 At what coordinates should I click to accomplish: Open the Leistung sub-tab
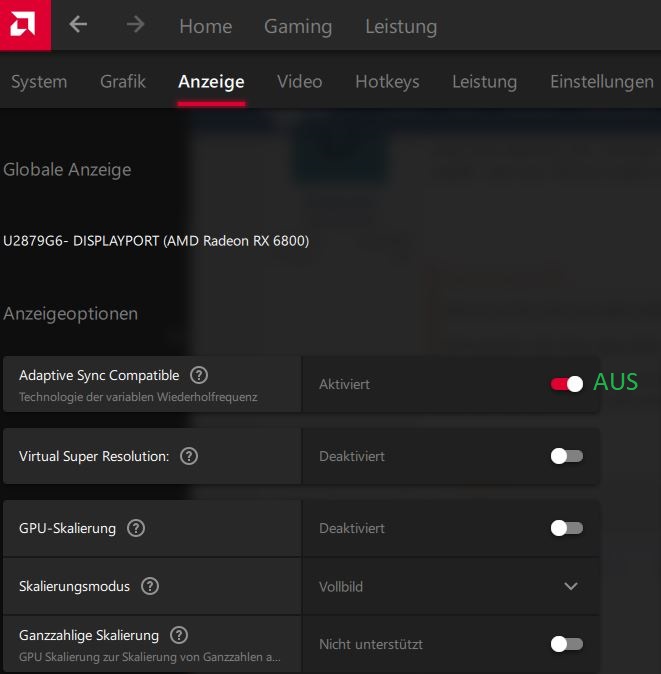click(484, 82)
